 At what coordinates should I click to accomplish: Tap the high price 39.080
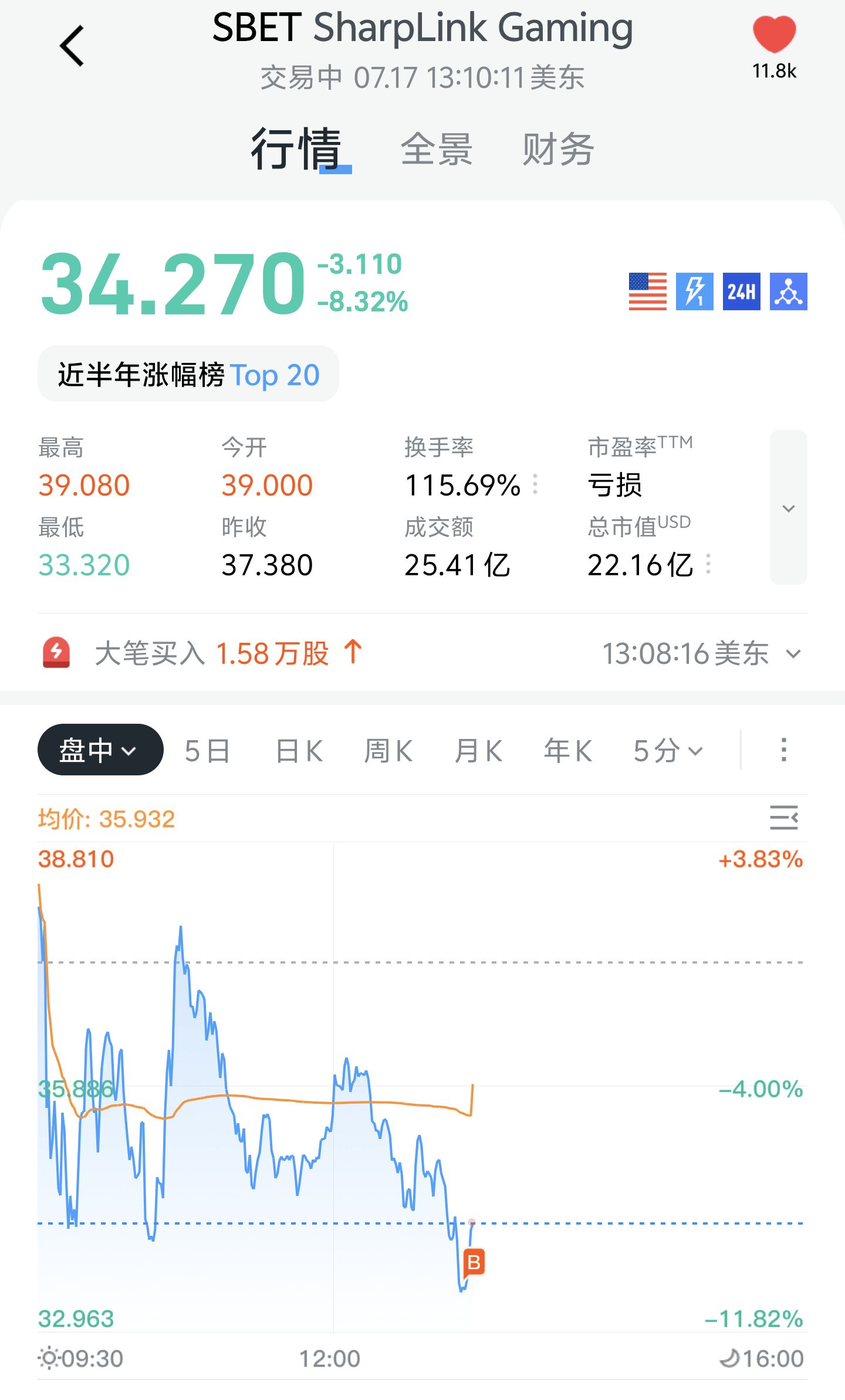84,485
